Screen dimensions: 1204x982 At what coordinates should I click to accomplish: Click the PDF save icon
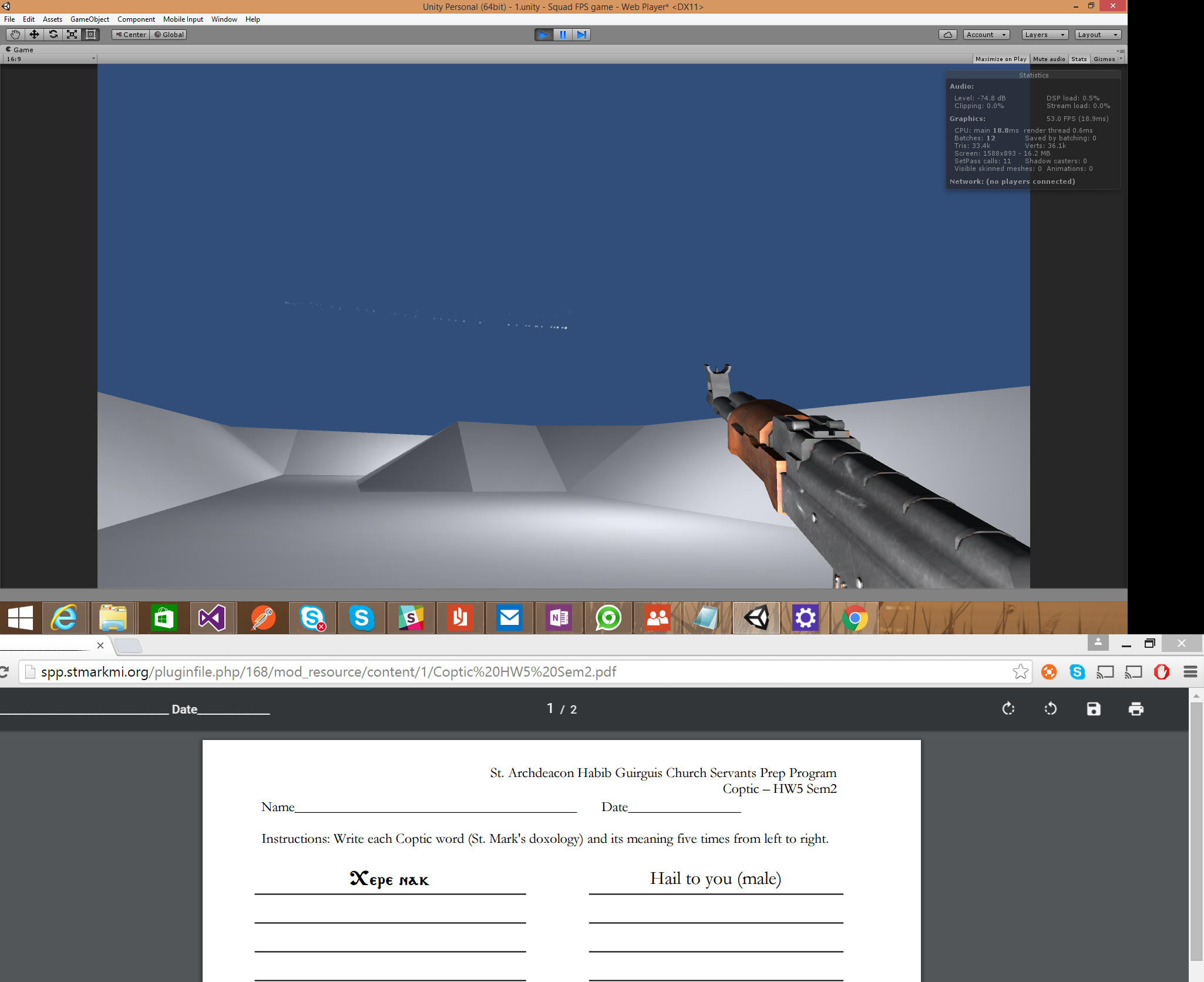[1094, 709]
